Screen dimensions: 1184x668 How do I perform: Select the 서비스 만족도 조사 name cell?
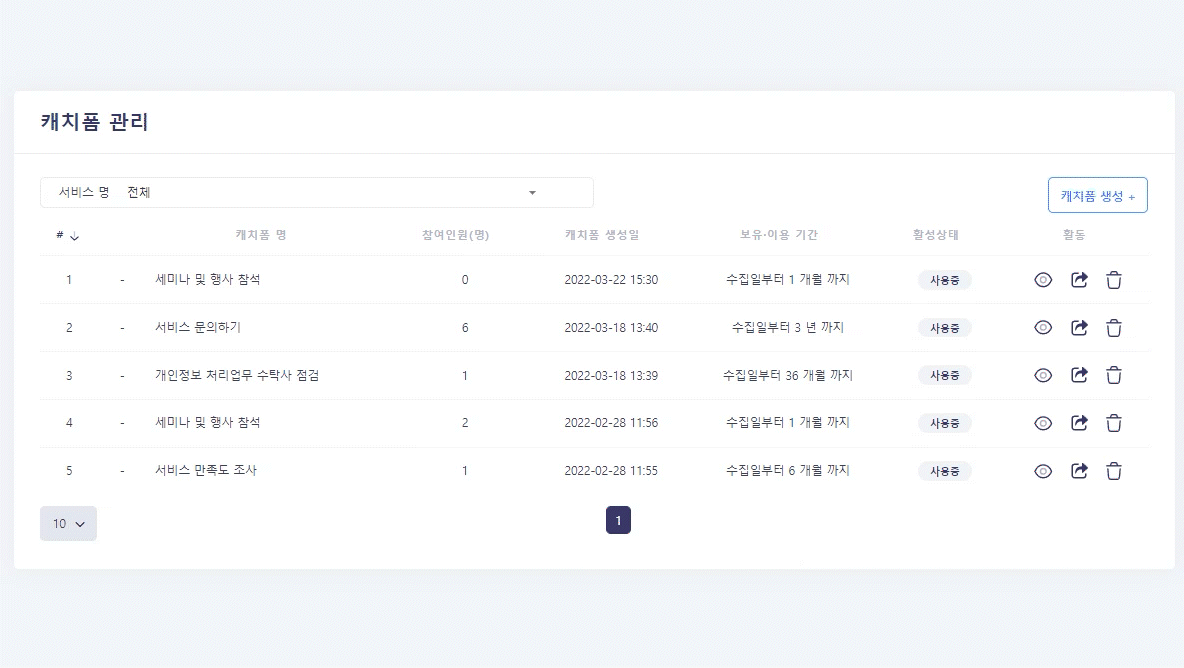[205, 470]
